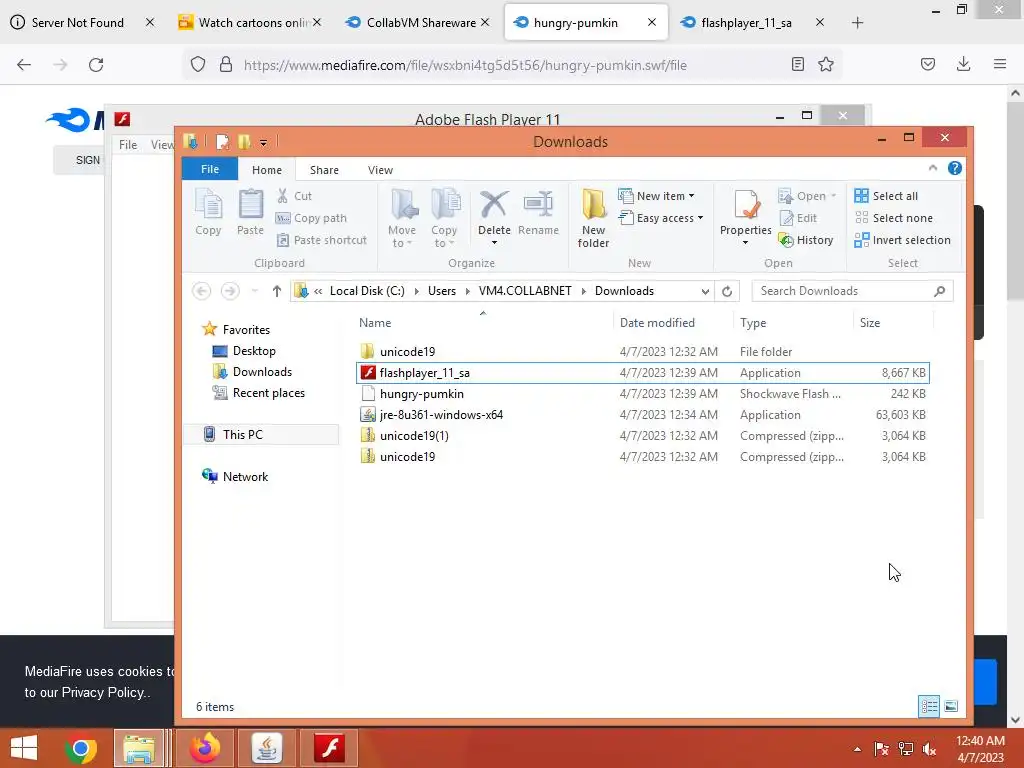Reload the MediaFire page
This screenshot has width=1024, height=768.
[96, 65]
